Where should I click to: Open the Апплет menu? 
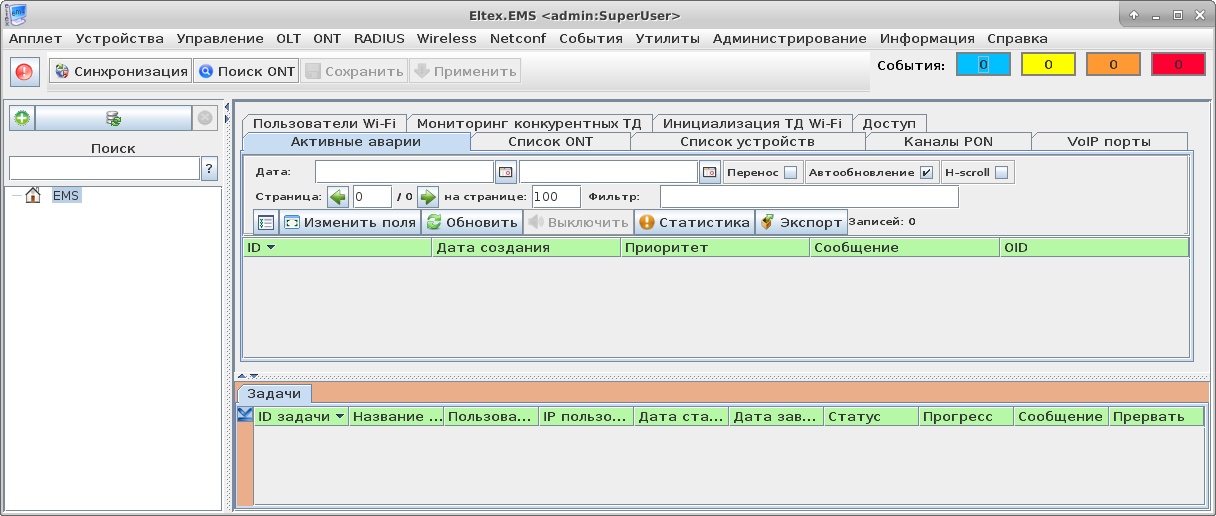click(x=35, y=39)
